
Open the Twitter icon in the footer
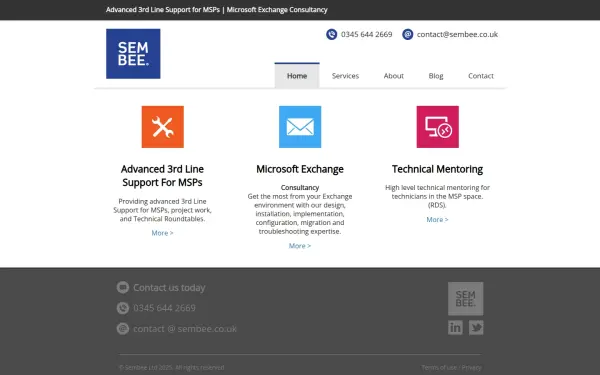coord(476,328)
